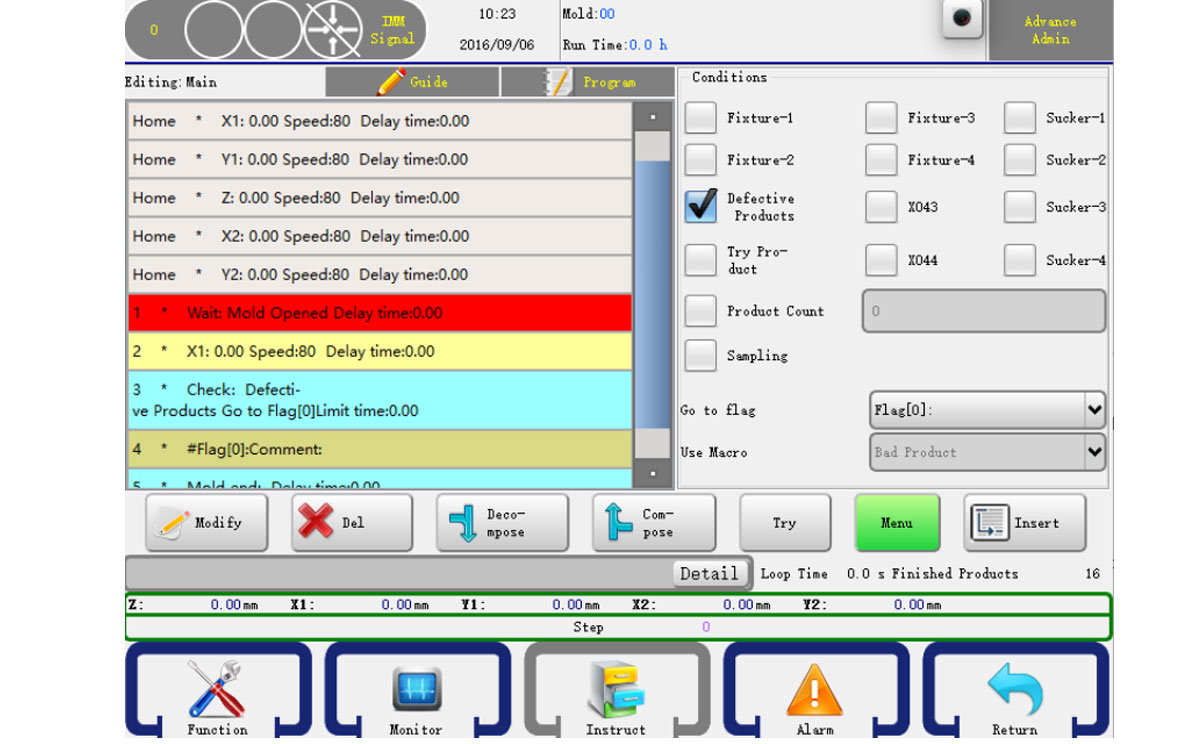Screen dimensions: 1200x744
Task: Select the red Wait: Mold Opened step
Action: (x=380, y=313)
